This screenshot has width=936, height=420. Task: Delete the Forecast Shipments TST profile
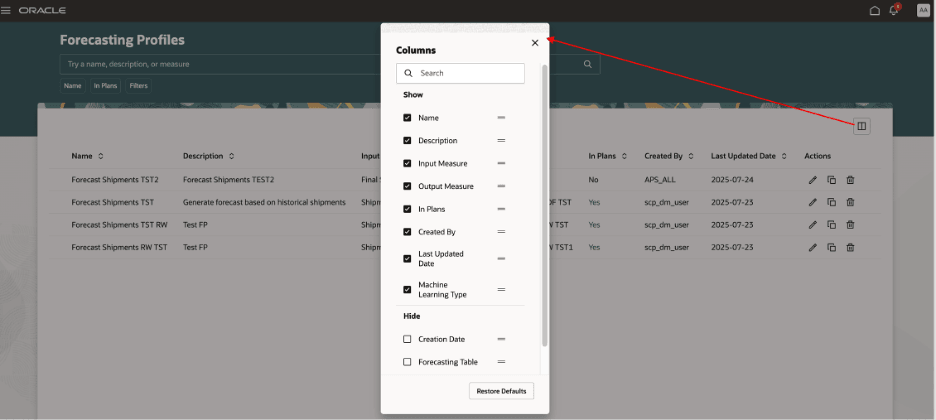click(851, 202)
